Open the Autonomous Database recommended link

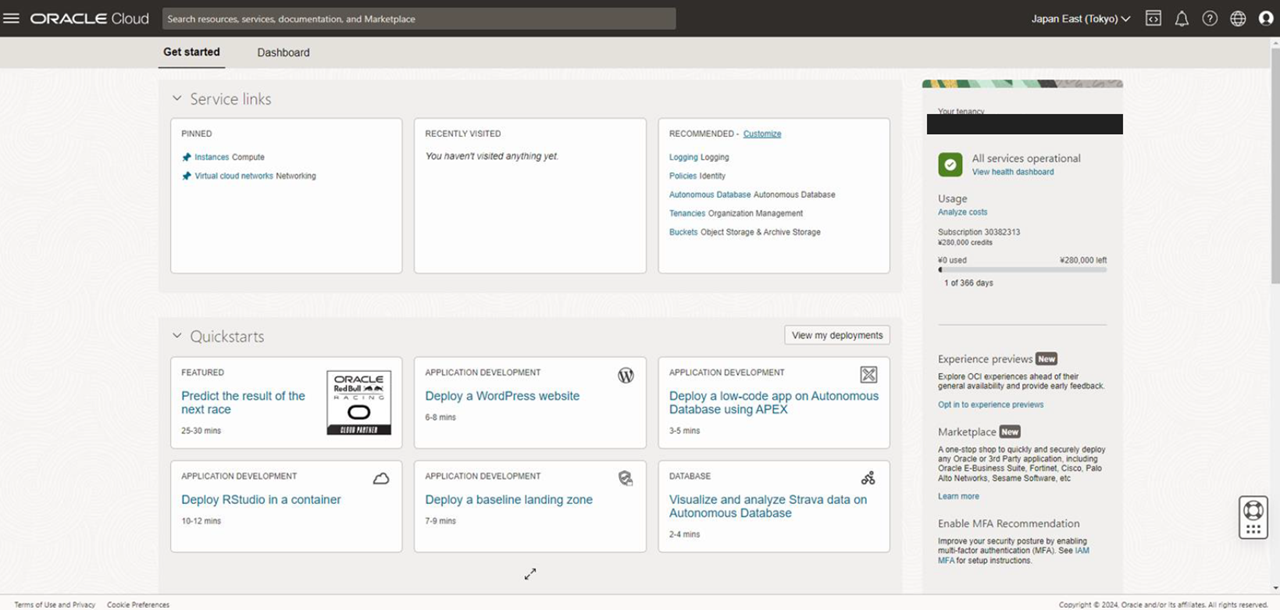coord(710,195)
